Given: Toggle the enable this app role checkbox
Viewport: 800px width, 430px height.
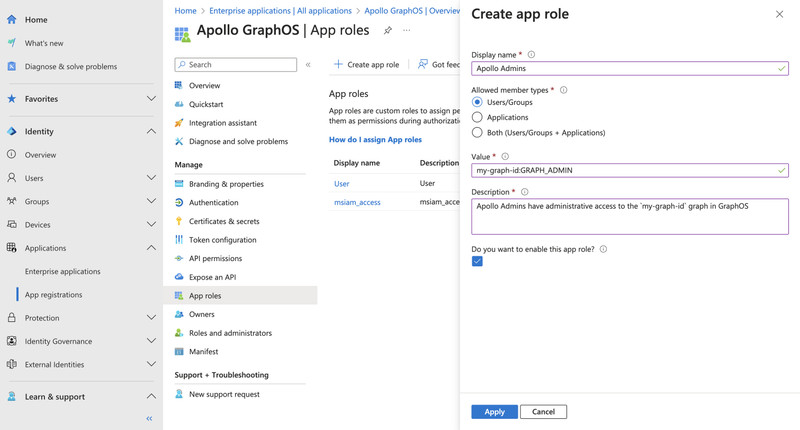Looking at the screenshot, I should (477, 262).
